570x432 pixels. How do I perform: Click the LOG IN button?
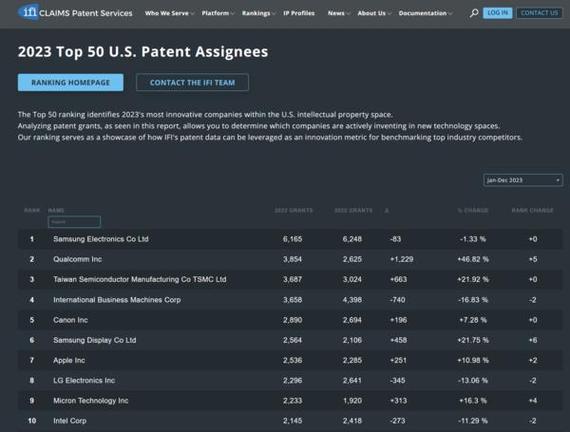click(497, 13)
